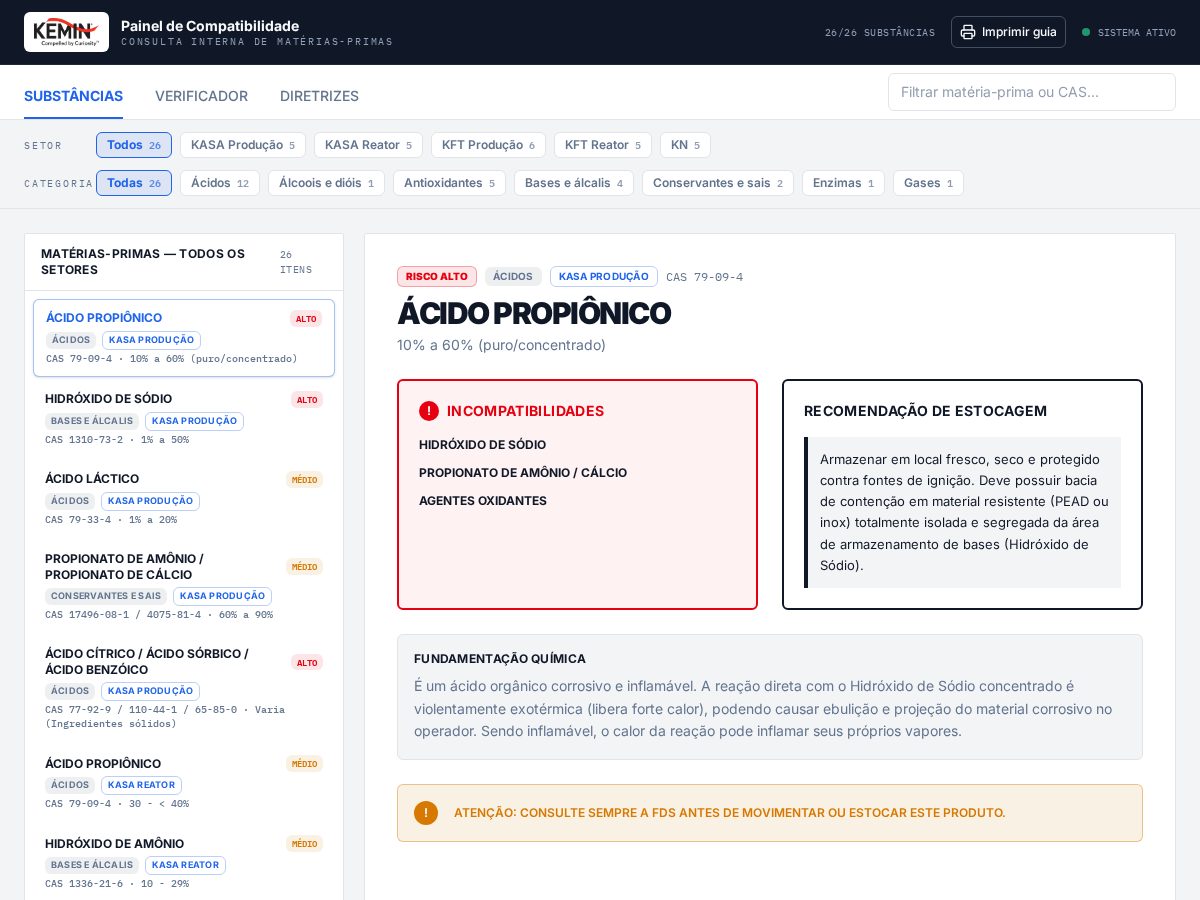
Task: Filter by KFT Reator sector chip
Action: coord(603,145)
